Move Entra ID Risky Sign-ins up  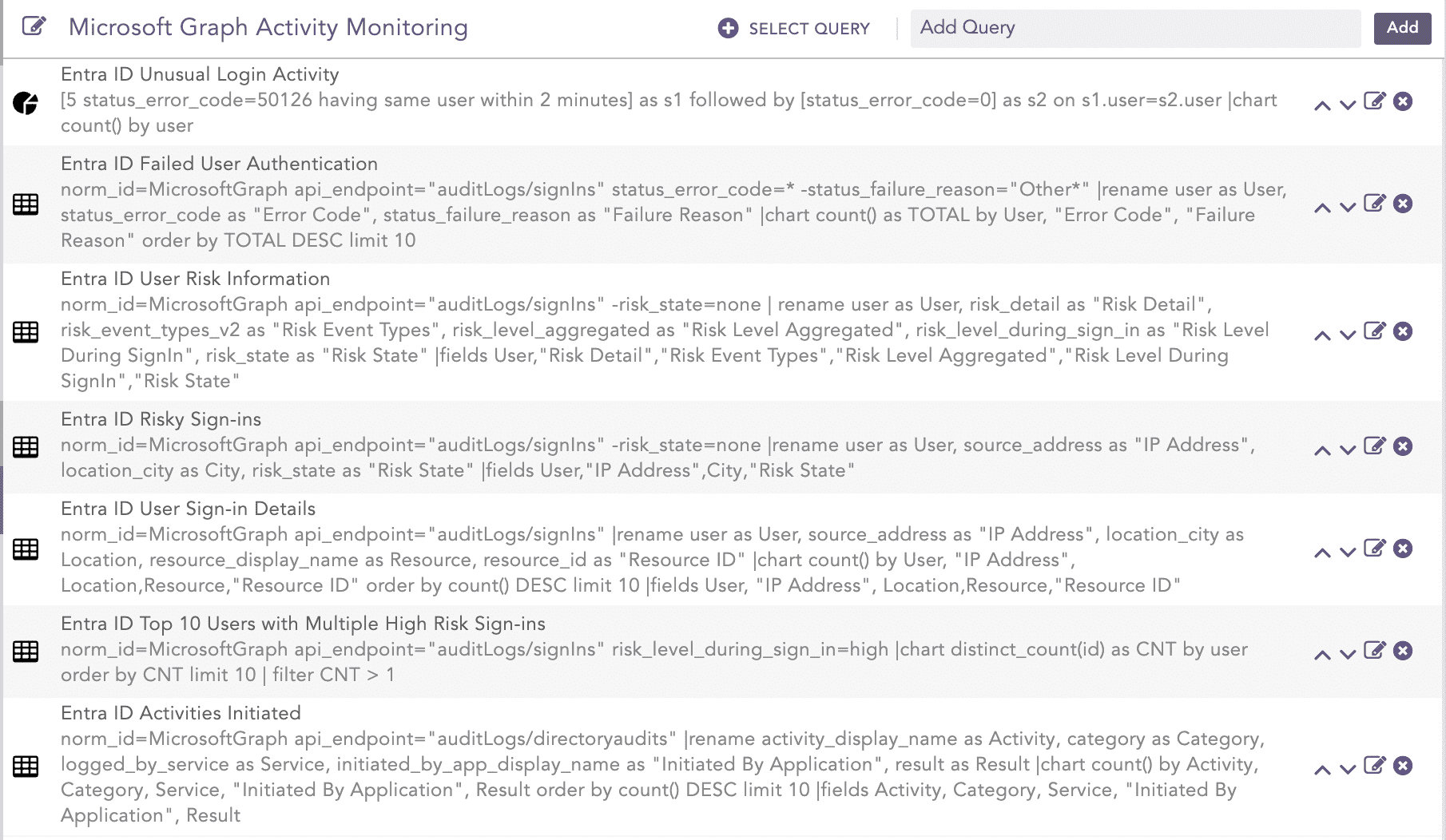(x=1322, y=450)
